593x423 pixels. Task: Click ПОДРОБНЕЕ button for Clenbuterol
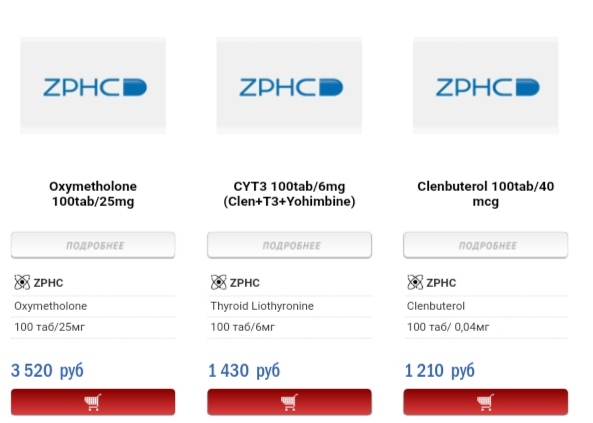click(486, 245)
